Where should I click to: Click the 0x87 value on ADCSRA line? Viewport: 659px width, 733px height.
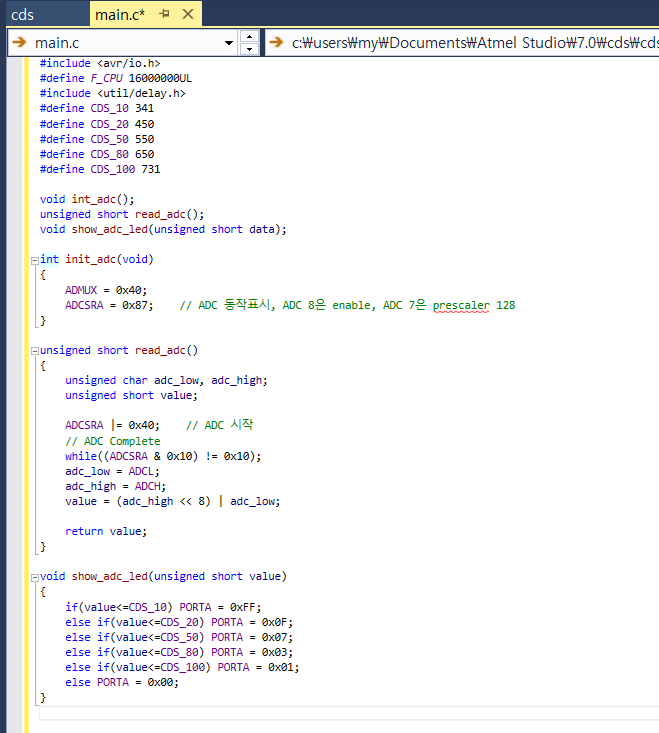pos(135,305)
